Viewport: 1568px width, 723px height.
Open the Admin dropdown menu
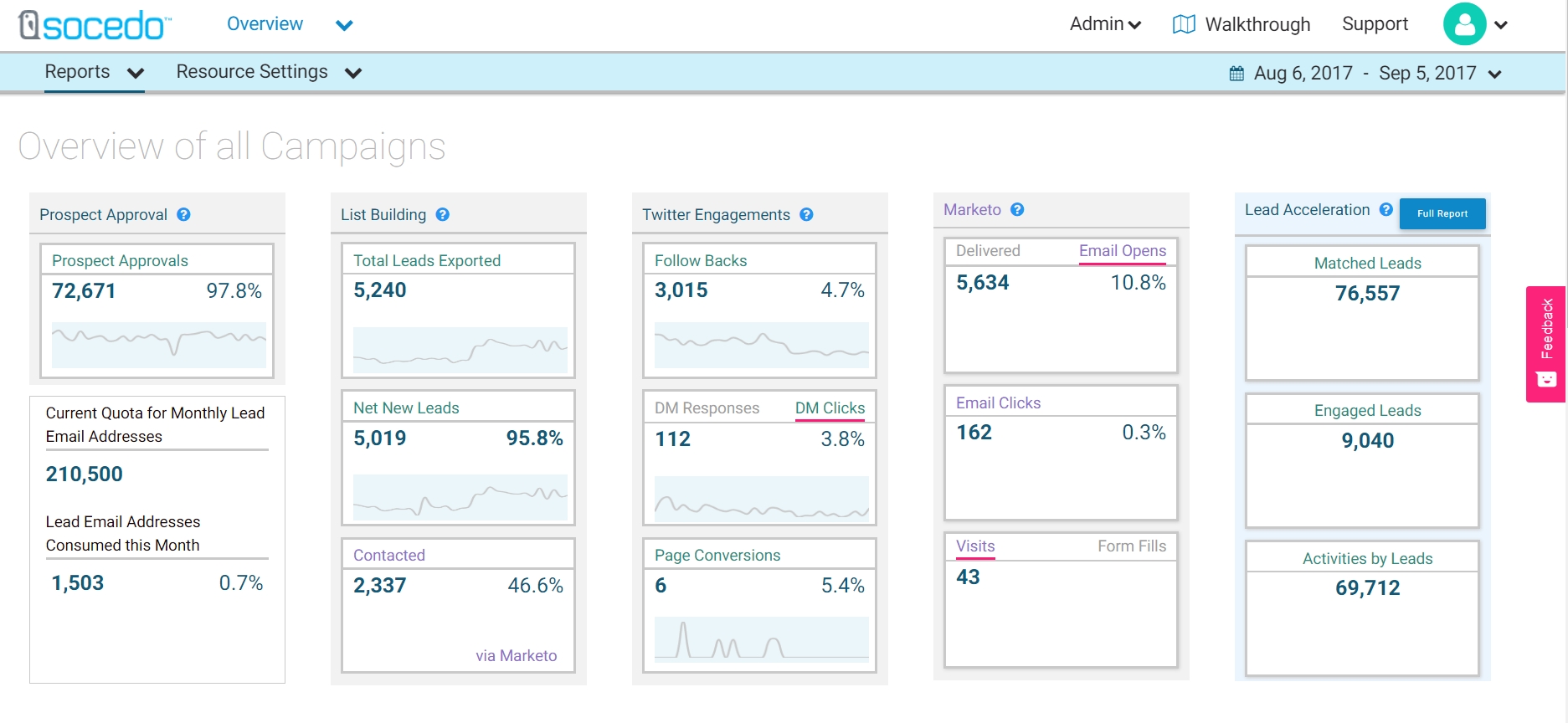pos(1105,24)
